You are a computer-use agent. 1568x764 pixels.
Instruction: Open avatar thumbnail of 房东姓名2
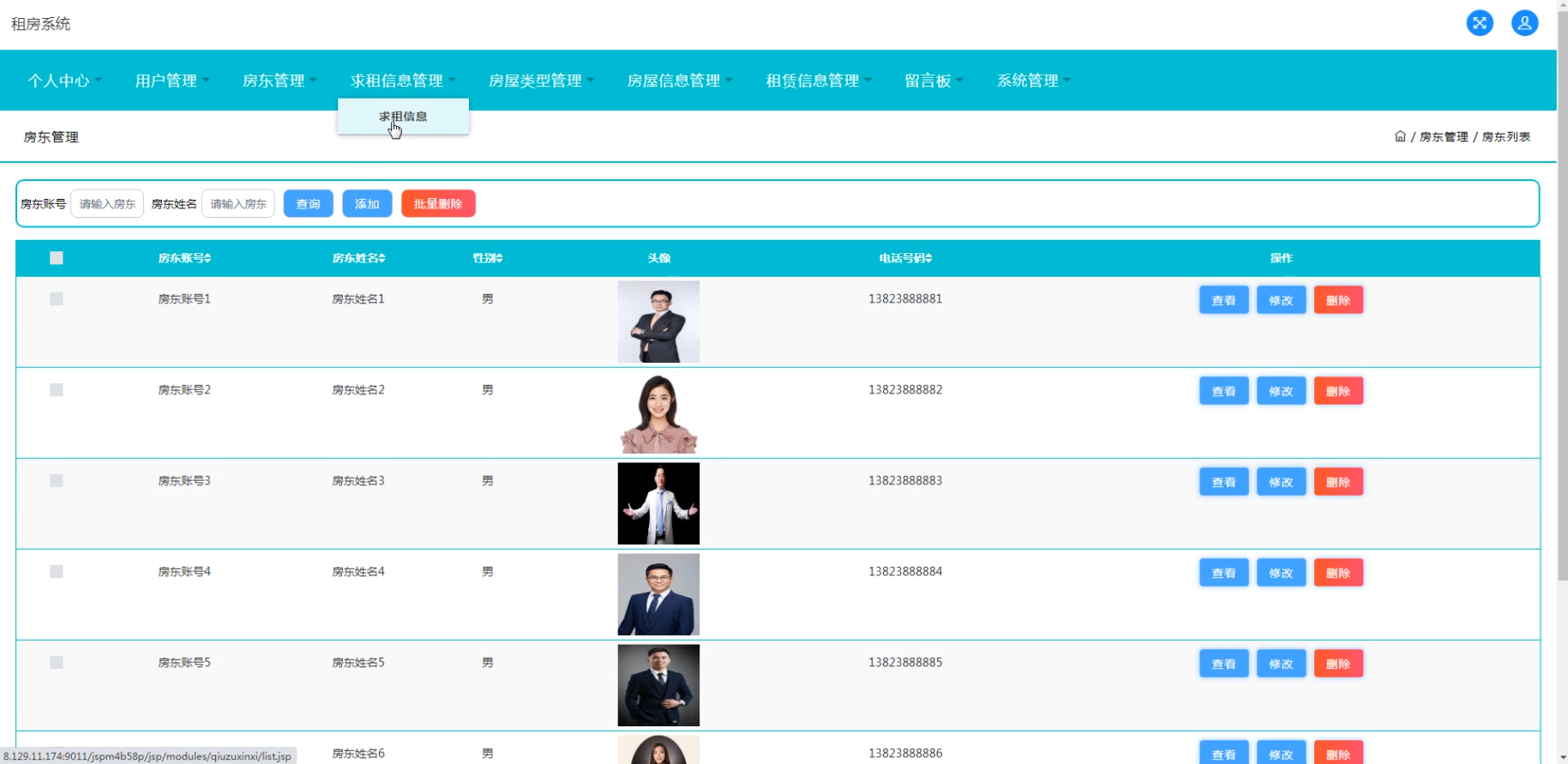(658, 412)
